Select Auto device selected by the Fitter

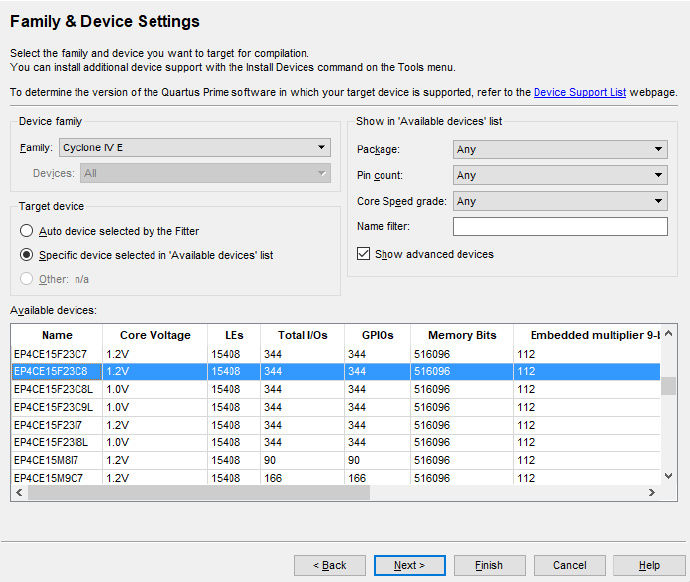click(28, 230)
